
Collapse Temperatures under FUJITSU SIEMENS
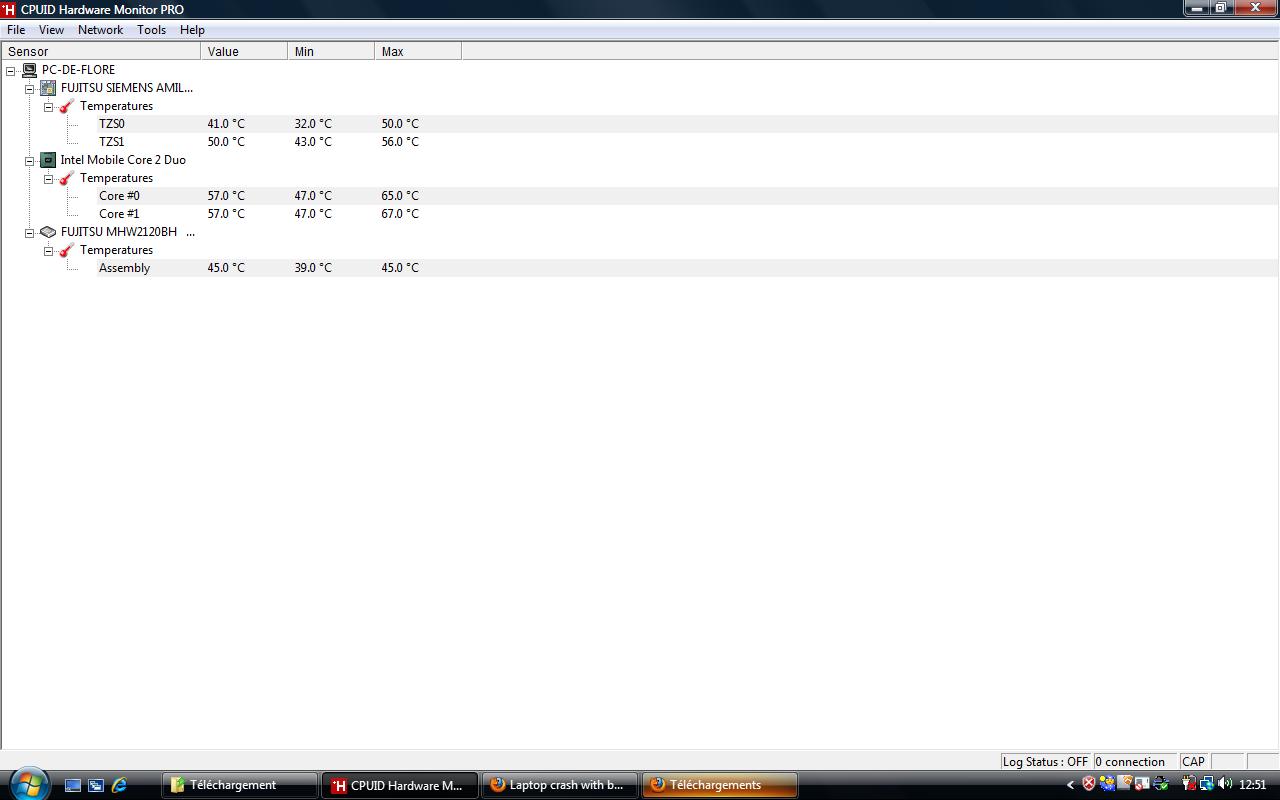pyautogui.click(x=48, y=106)
